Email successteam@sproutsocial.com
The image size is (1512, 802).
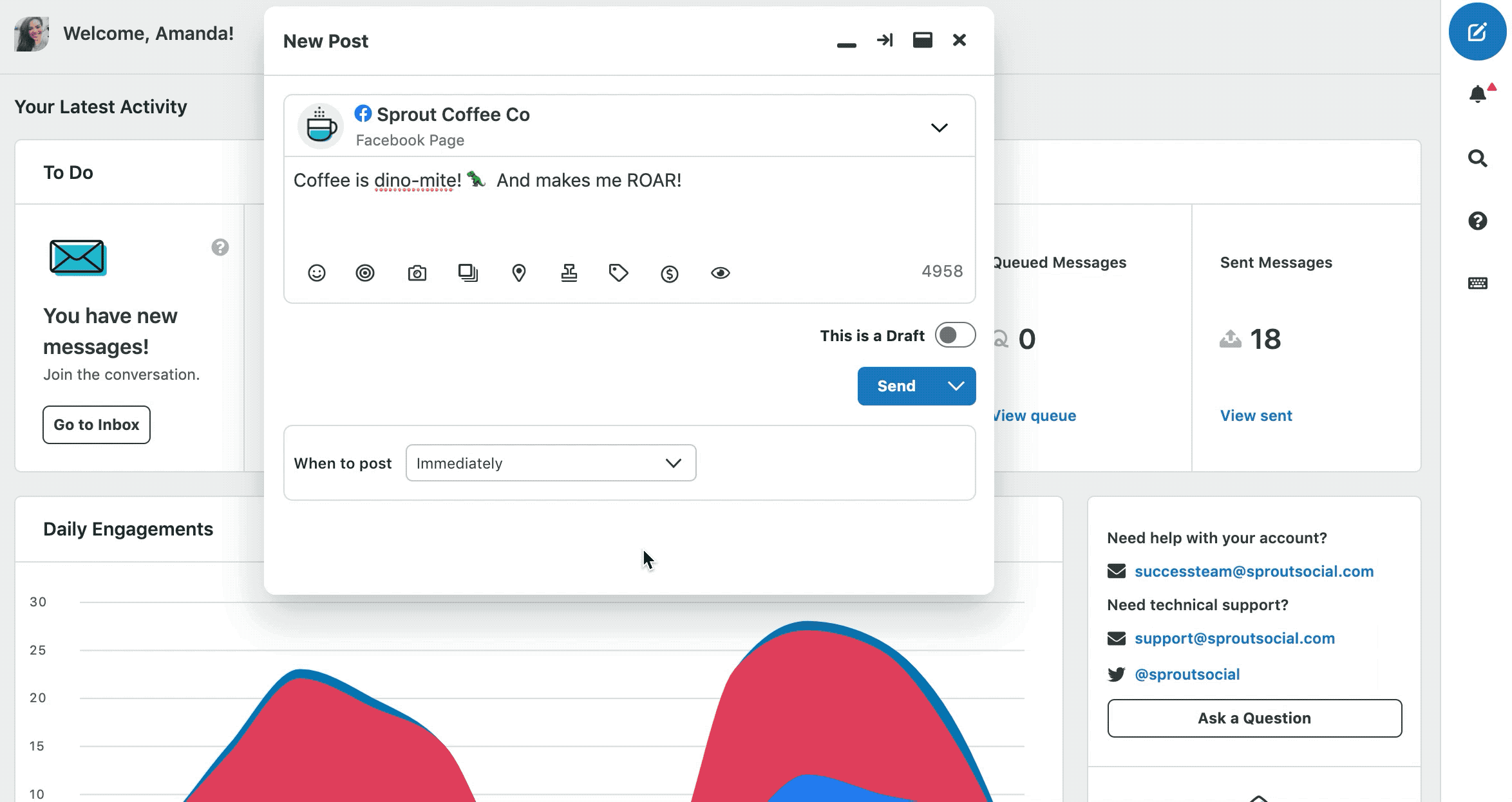click(x=1254, y=572)
